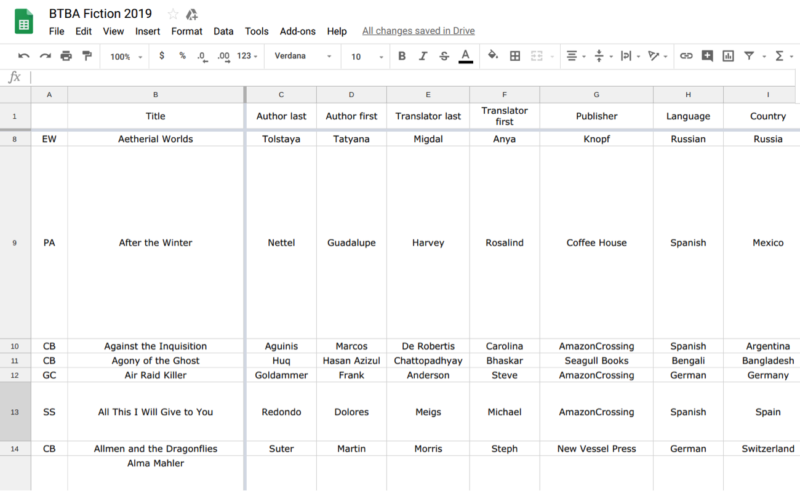Open font size 10 dropdown
800x491 pixels.
366,57
